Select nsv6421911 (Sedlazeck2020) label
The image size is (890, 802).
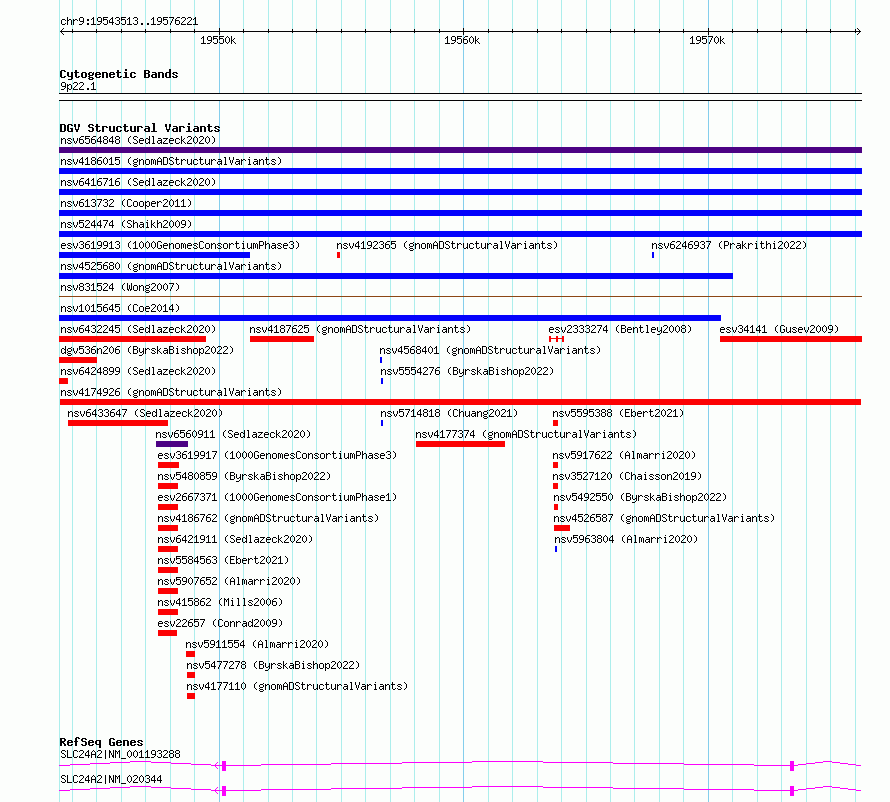(235, 539)
